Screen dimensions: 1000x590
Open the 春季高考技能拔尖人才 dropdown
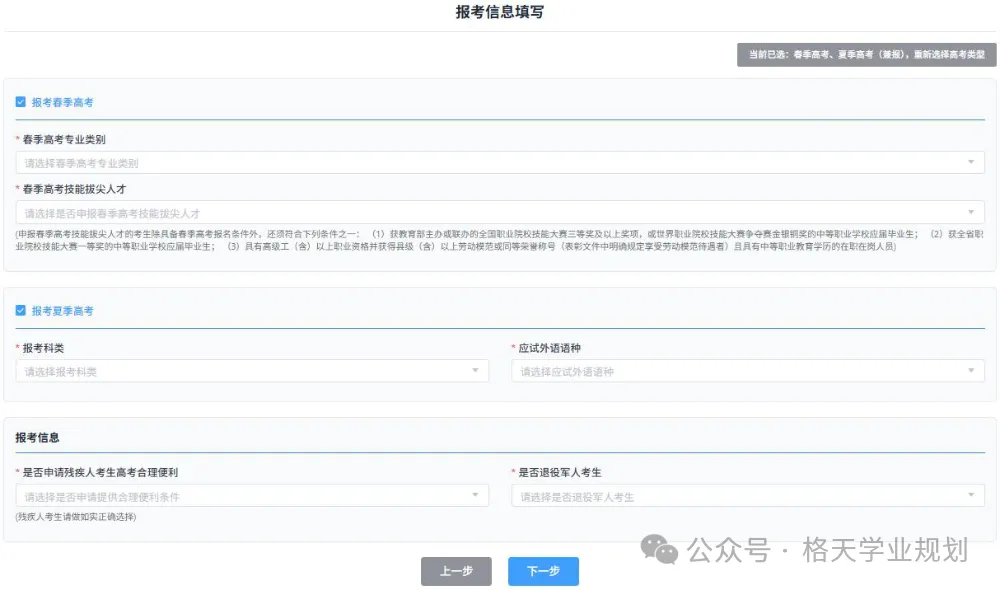[x=500, y=212]
